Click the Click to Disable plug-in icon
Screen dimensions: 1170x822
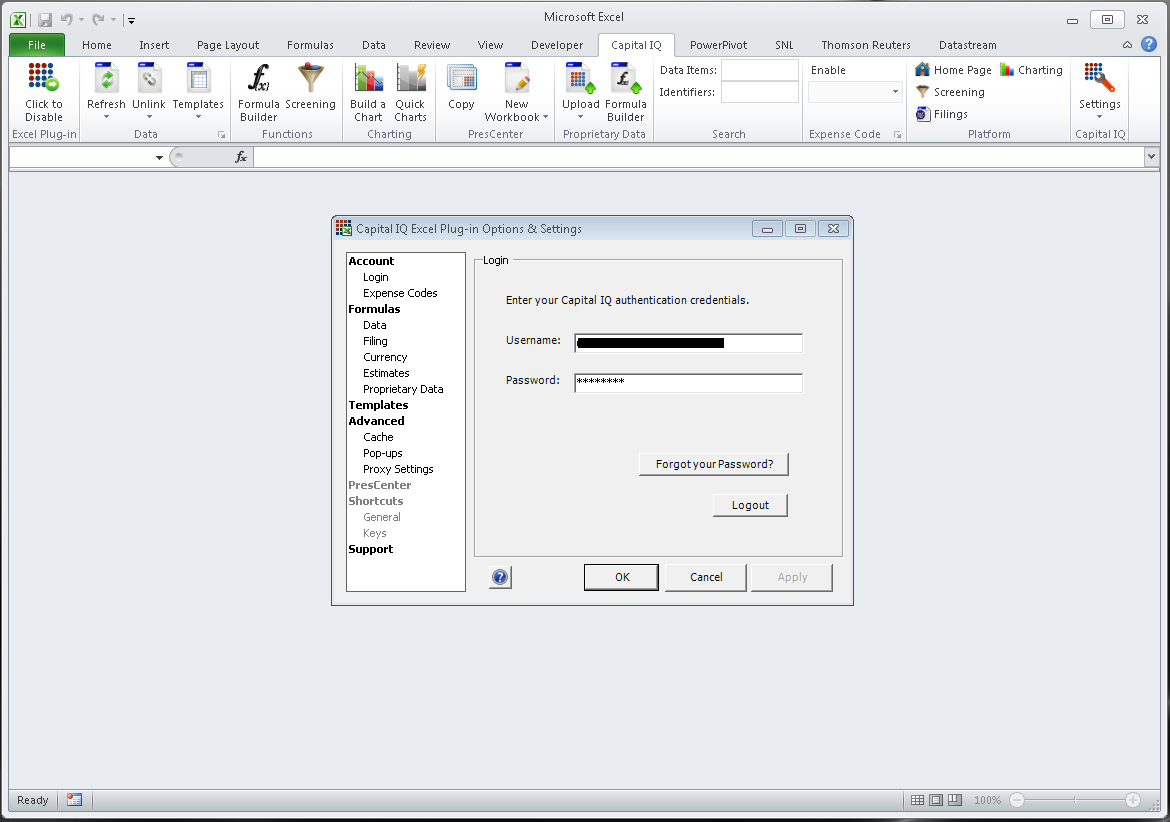tap(43, 78)
